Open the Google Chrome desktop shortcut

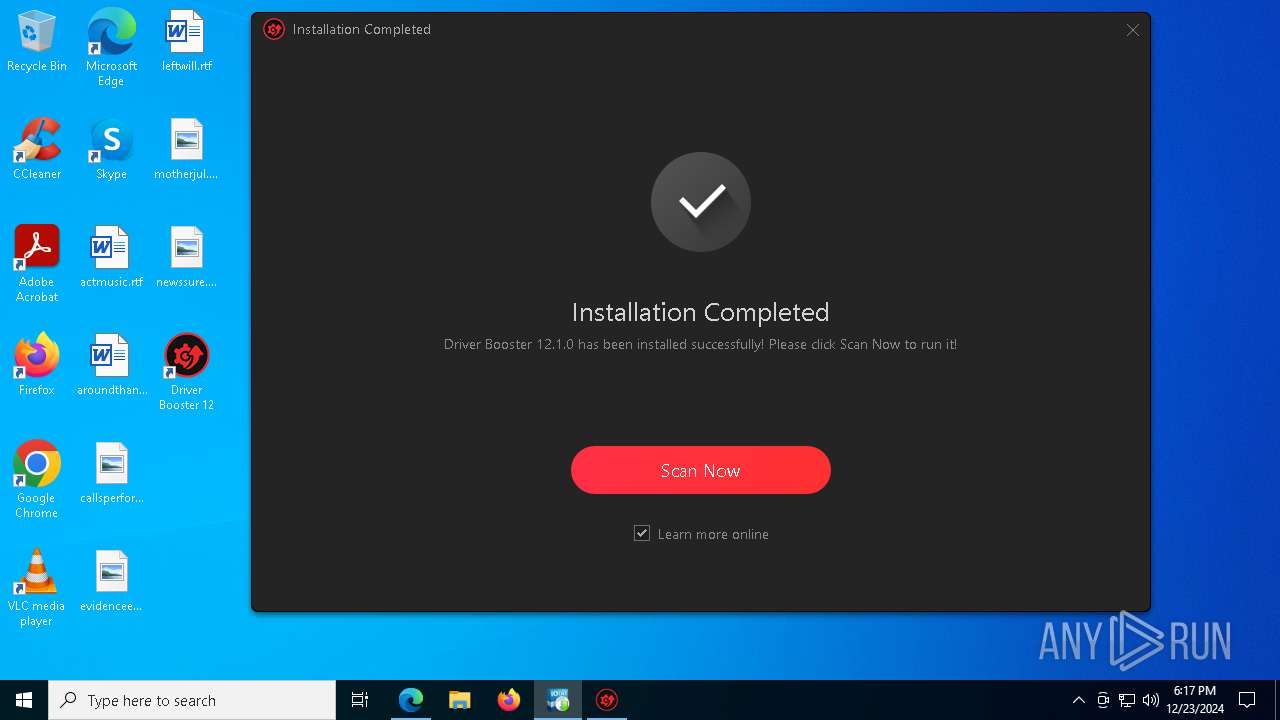point(37,480)
